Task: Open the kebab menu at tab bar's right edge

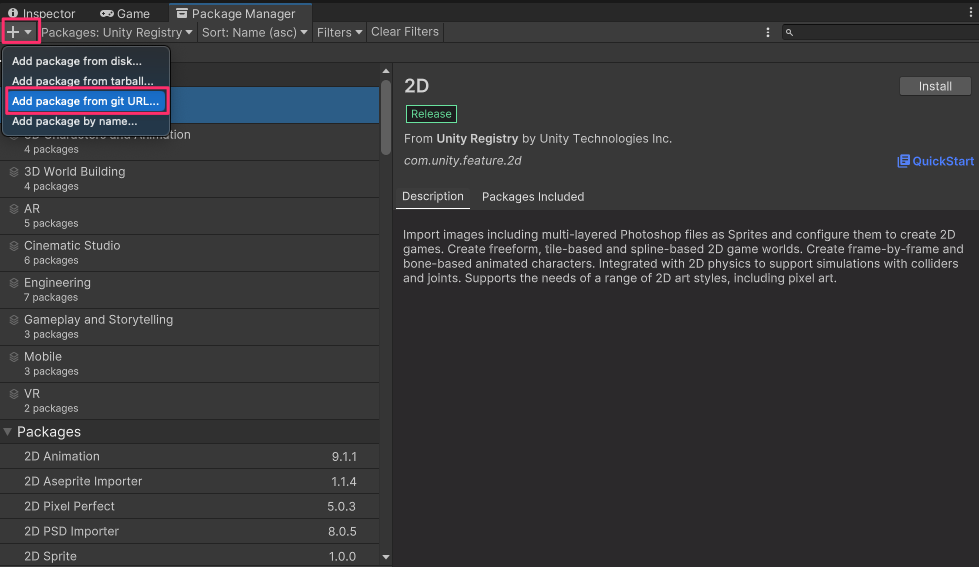Action: [x=971, y=12]
